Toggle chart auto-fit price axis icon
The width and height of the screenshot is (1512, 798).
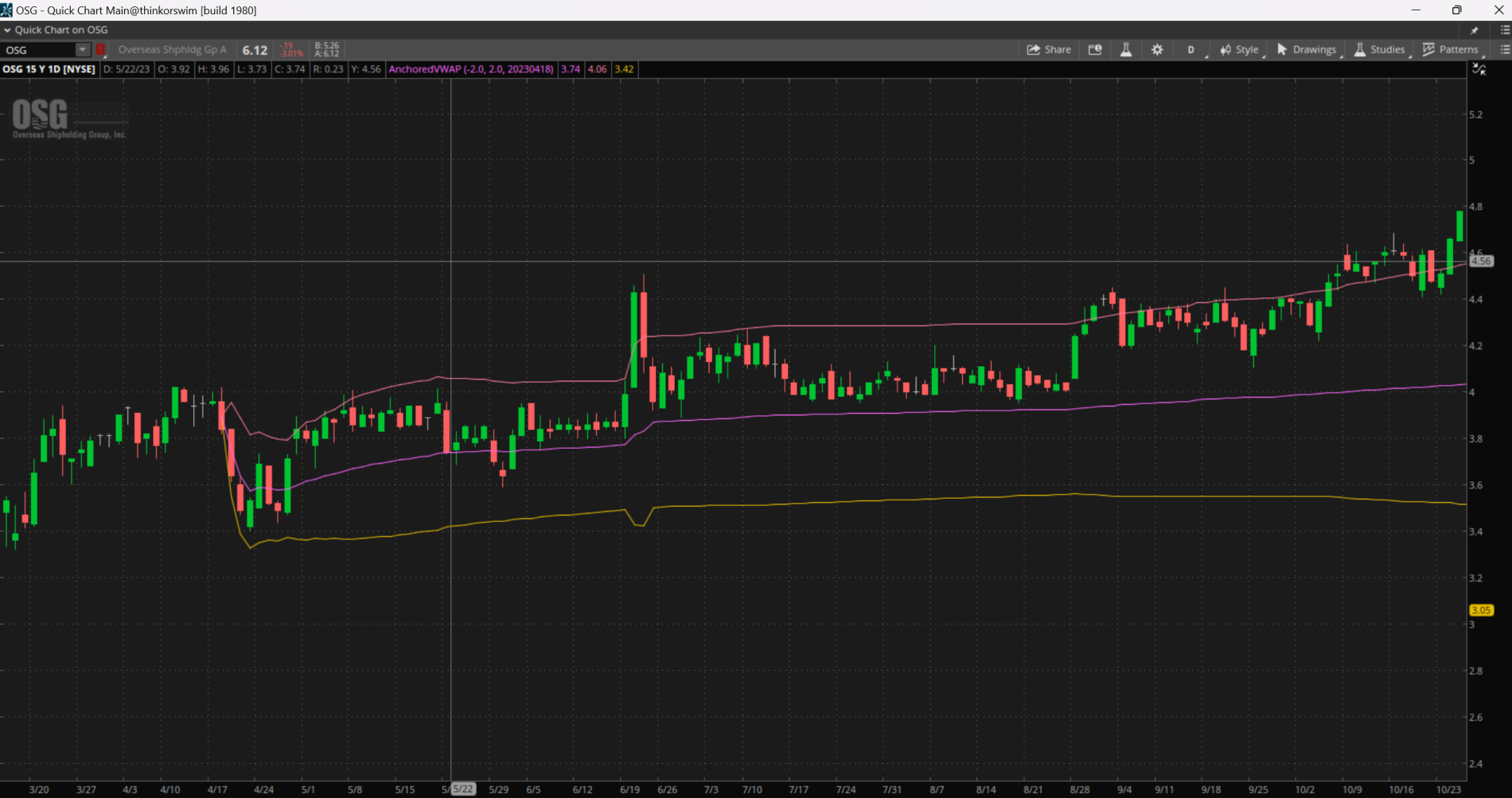[1479, 69]
